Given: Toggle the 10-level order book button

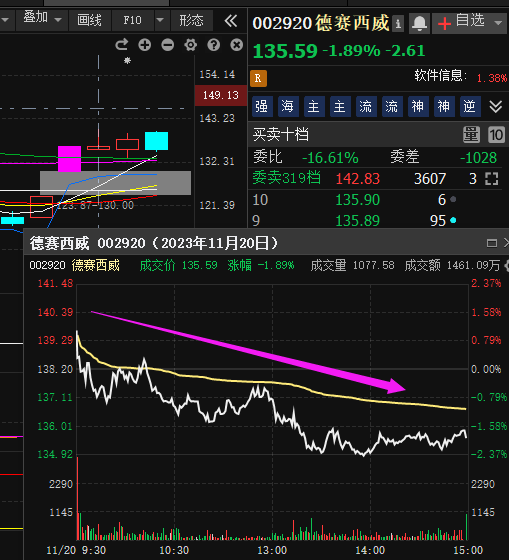Looking at the screenshot, I should pos(496,135).
